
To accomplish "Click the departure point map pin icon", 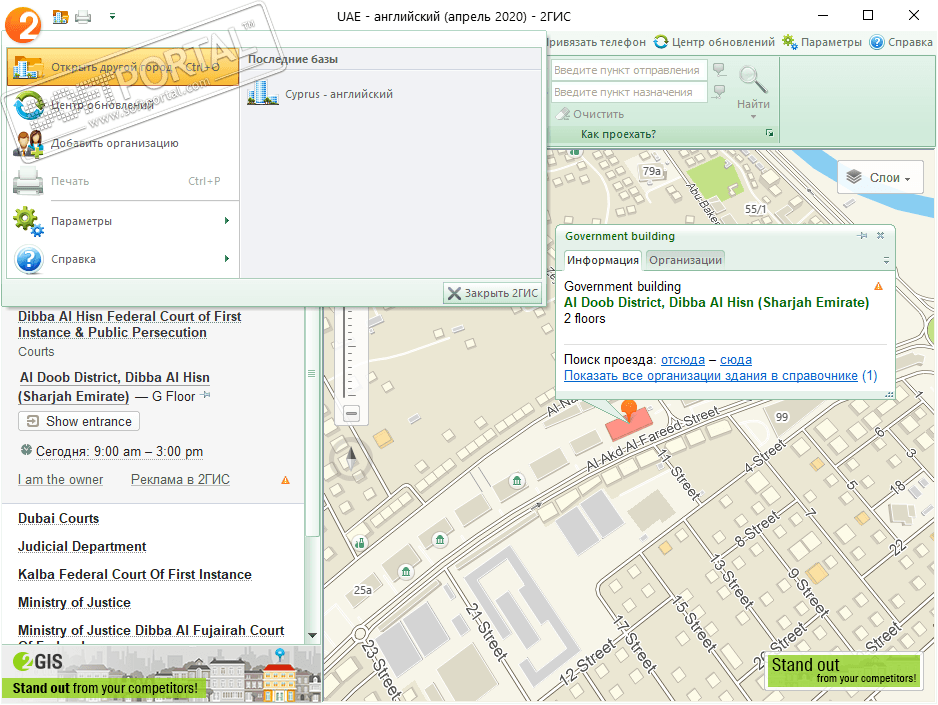I will 720,70.
